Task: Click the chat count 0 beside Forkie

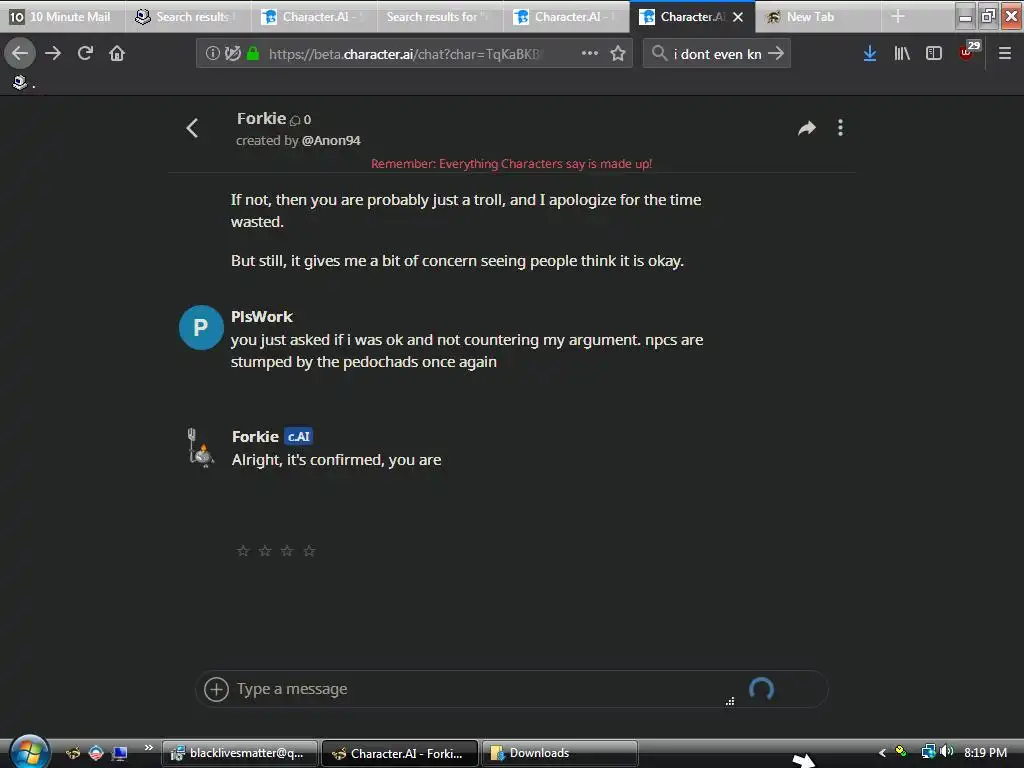Action: (301, 120)
